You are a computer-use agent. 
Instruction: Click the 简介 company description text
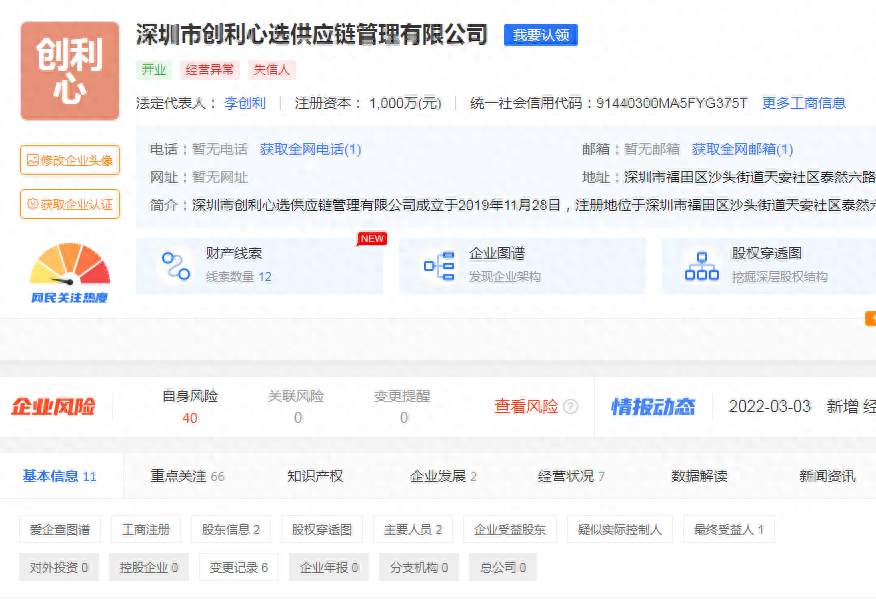pyautogui.click(x=534, y=205)
